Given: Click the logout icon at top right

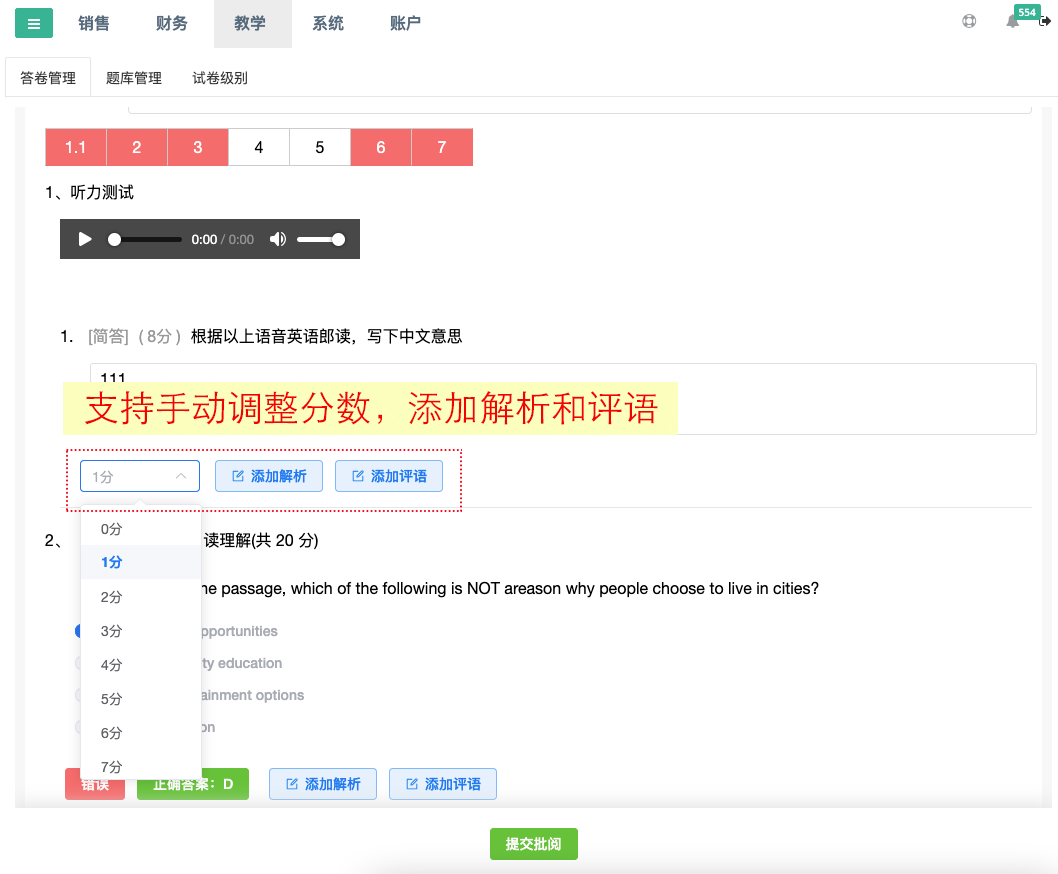Looking at the screenshot, I should (1045, 21).
